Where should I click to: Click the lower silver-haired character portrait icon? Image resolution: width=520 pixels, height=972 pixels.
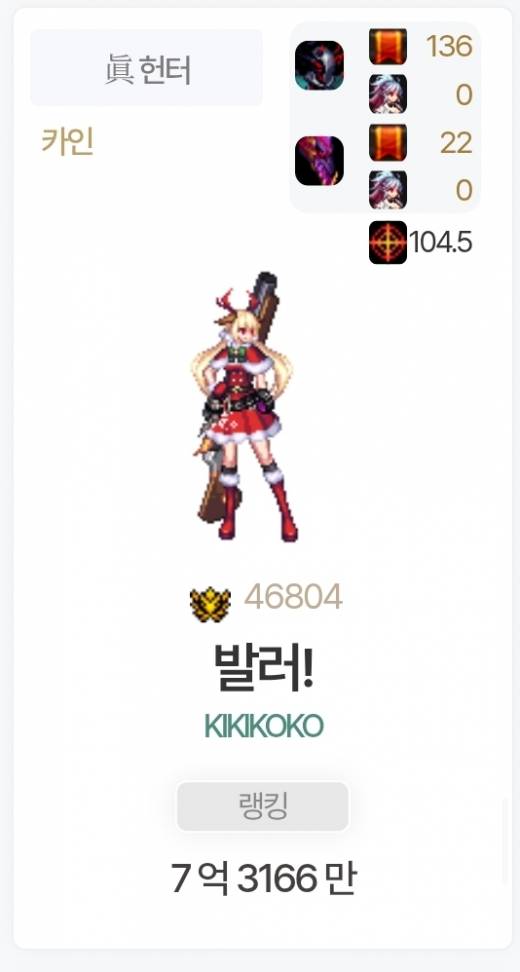[x=388, y=190]
